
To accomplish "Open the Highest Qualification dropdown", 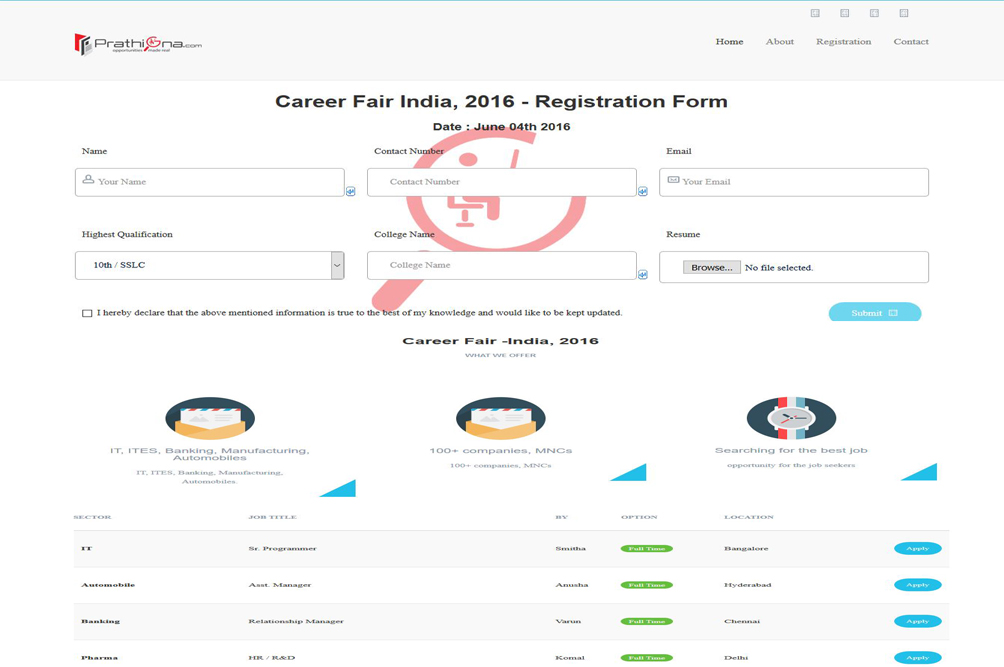I will tap(210, 265).
